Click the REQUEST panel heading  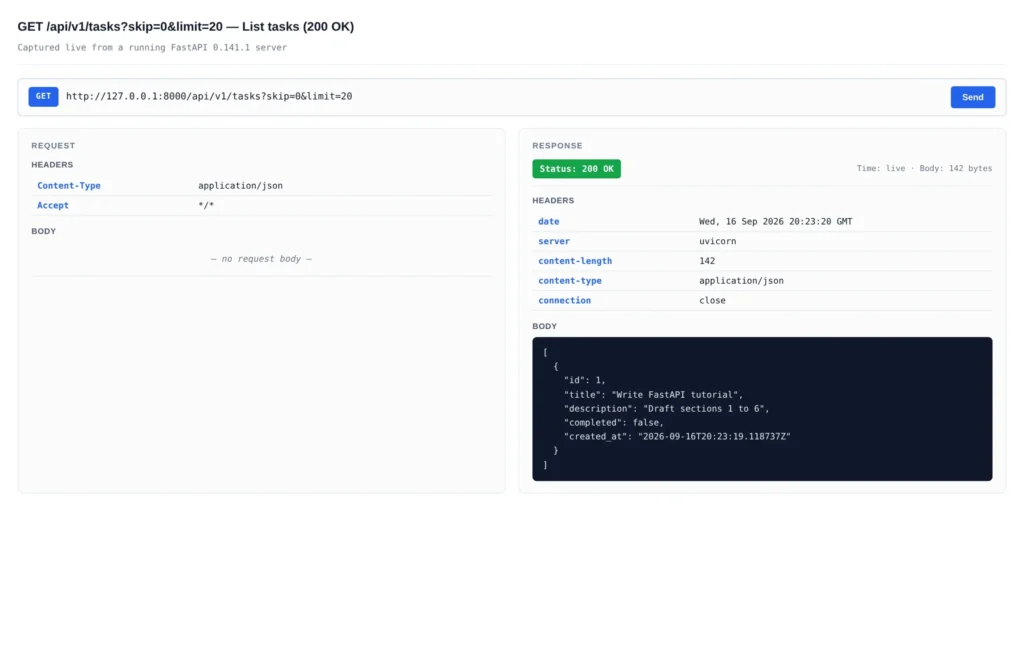click(53, 146)
